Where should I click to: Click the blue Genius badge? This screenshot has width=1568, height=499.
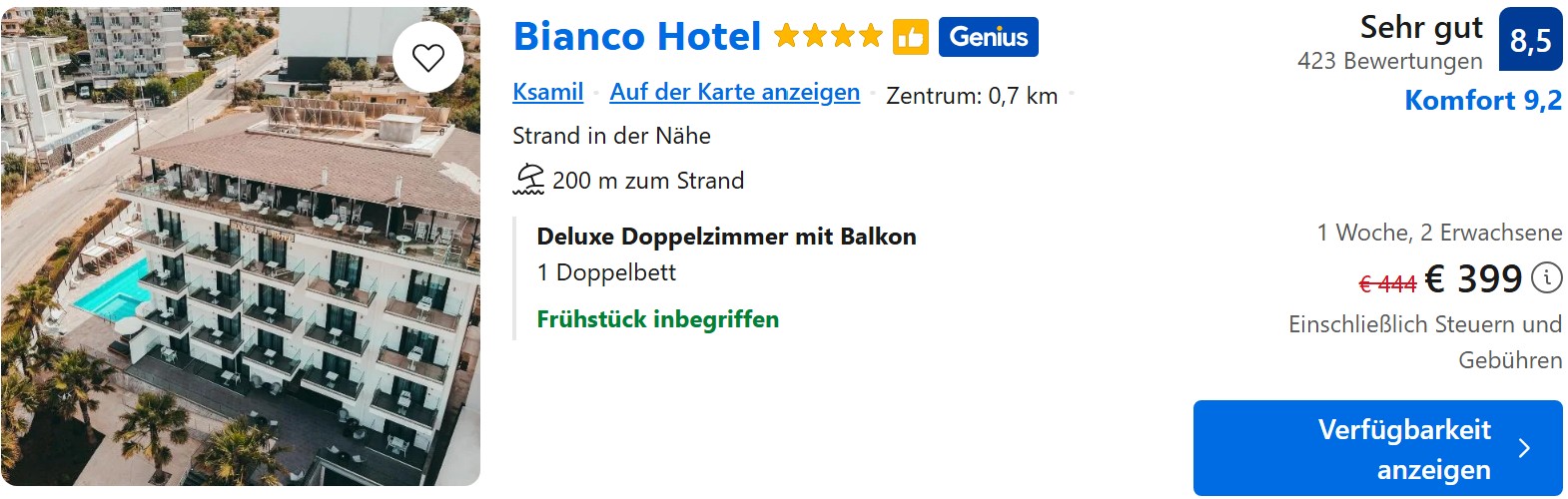(988, 38)
